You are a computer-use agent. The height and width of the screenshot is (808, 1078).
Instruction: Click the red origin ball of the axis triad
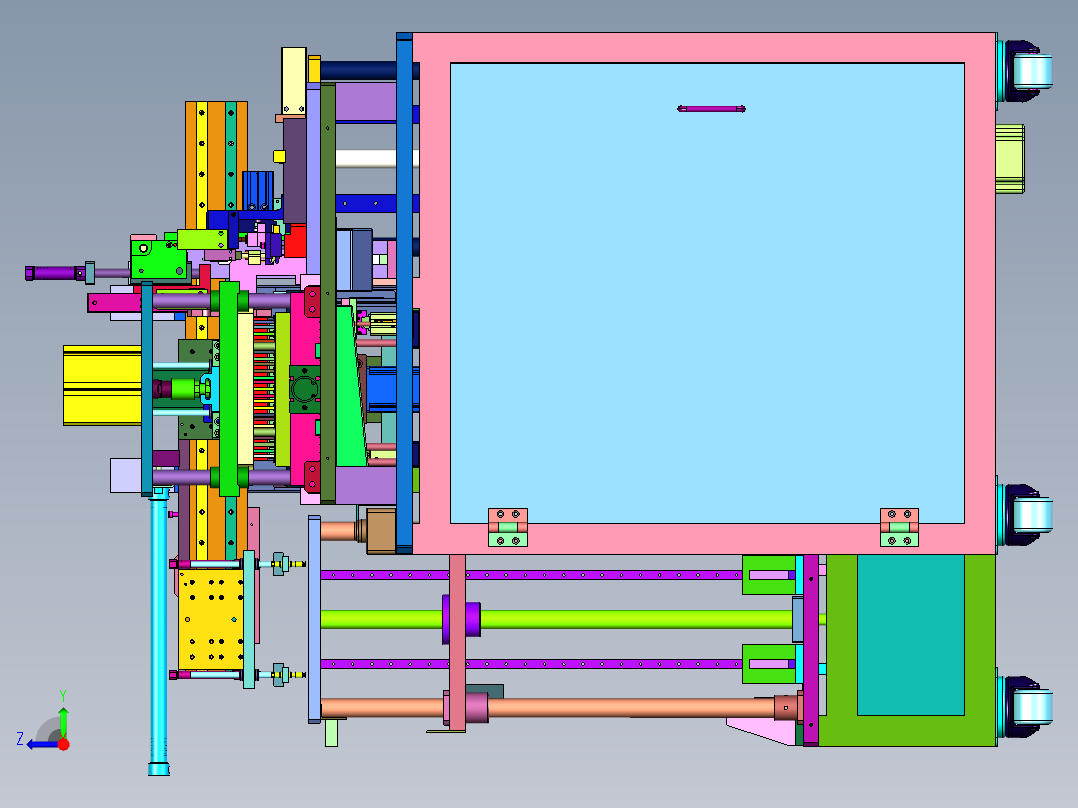(x=63, y=744)
